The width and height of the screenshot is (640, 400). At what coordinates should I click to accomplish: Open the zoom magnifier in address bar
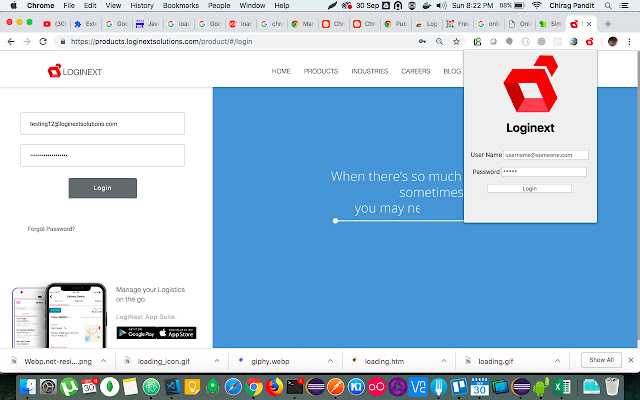pyautogui.click(x=439, y=42)
